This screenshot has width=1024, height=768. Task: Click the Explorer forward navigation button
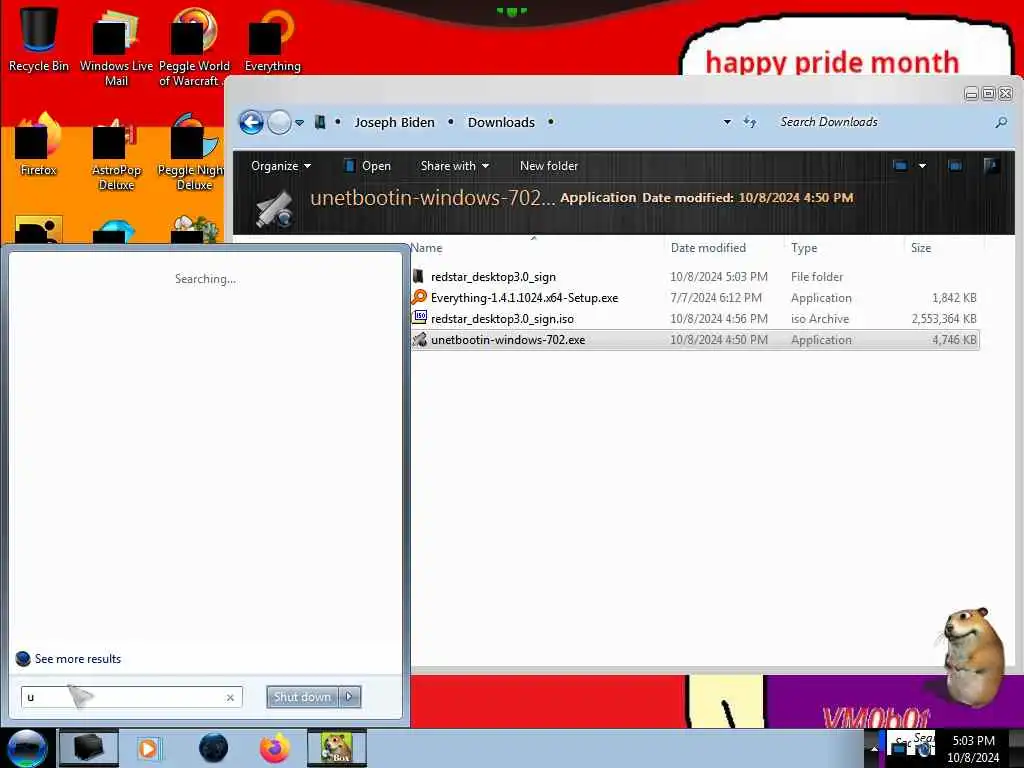pos(280,122)
